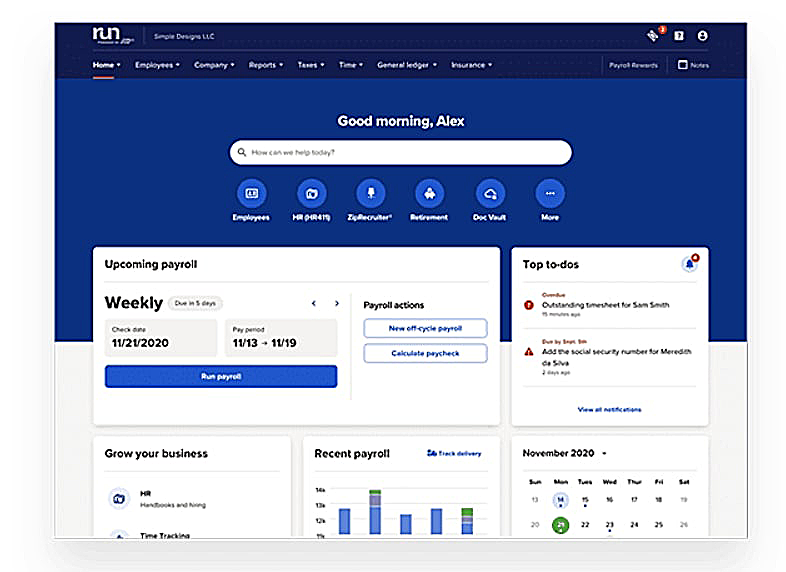Open the notifications tag icon with badge
The height and width of the screenshot is (572, 786).
pyautogui.click(x=654, y=35)
